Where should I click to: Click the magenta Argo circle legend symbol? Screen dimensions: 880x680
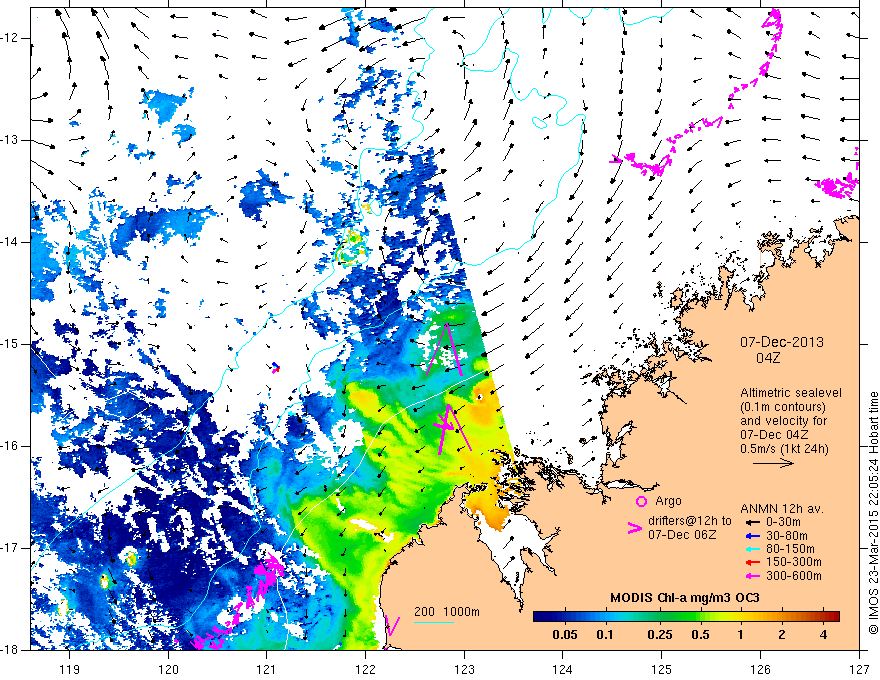click(641, 501)
